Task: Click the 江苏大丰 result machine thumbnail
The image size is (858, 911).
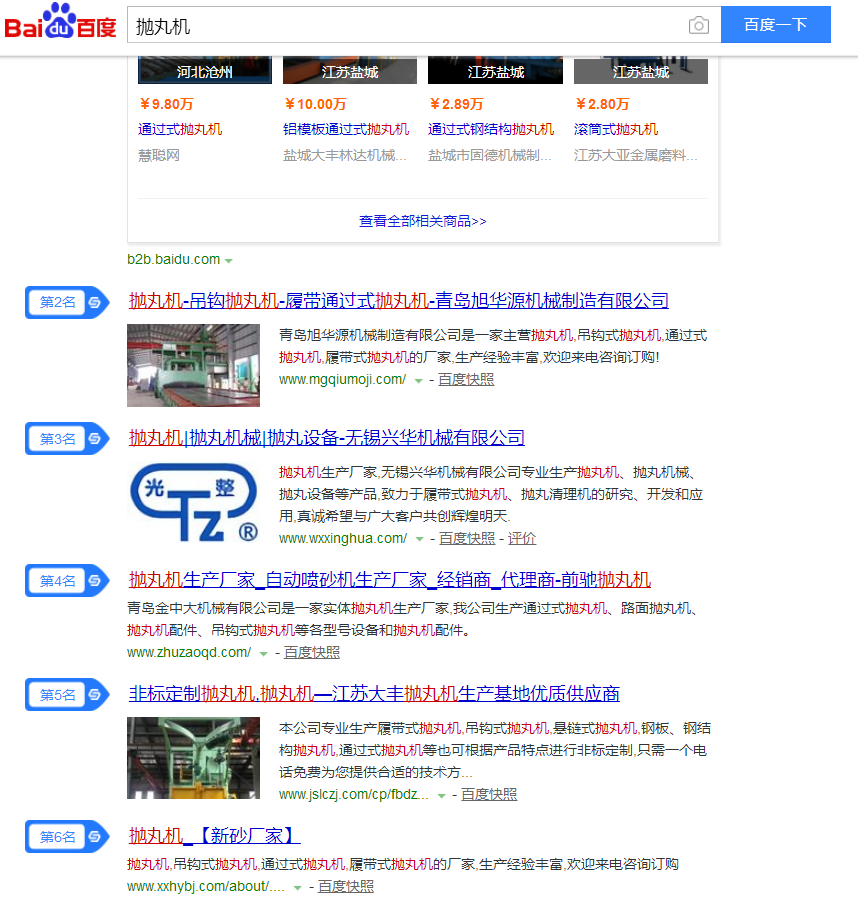Action: point(193,758)
